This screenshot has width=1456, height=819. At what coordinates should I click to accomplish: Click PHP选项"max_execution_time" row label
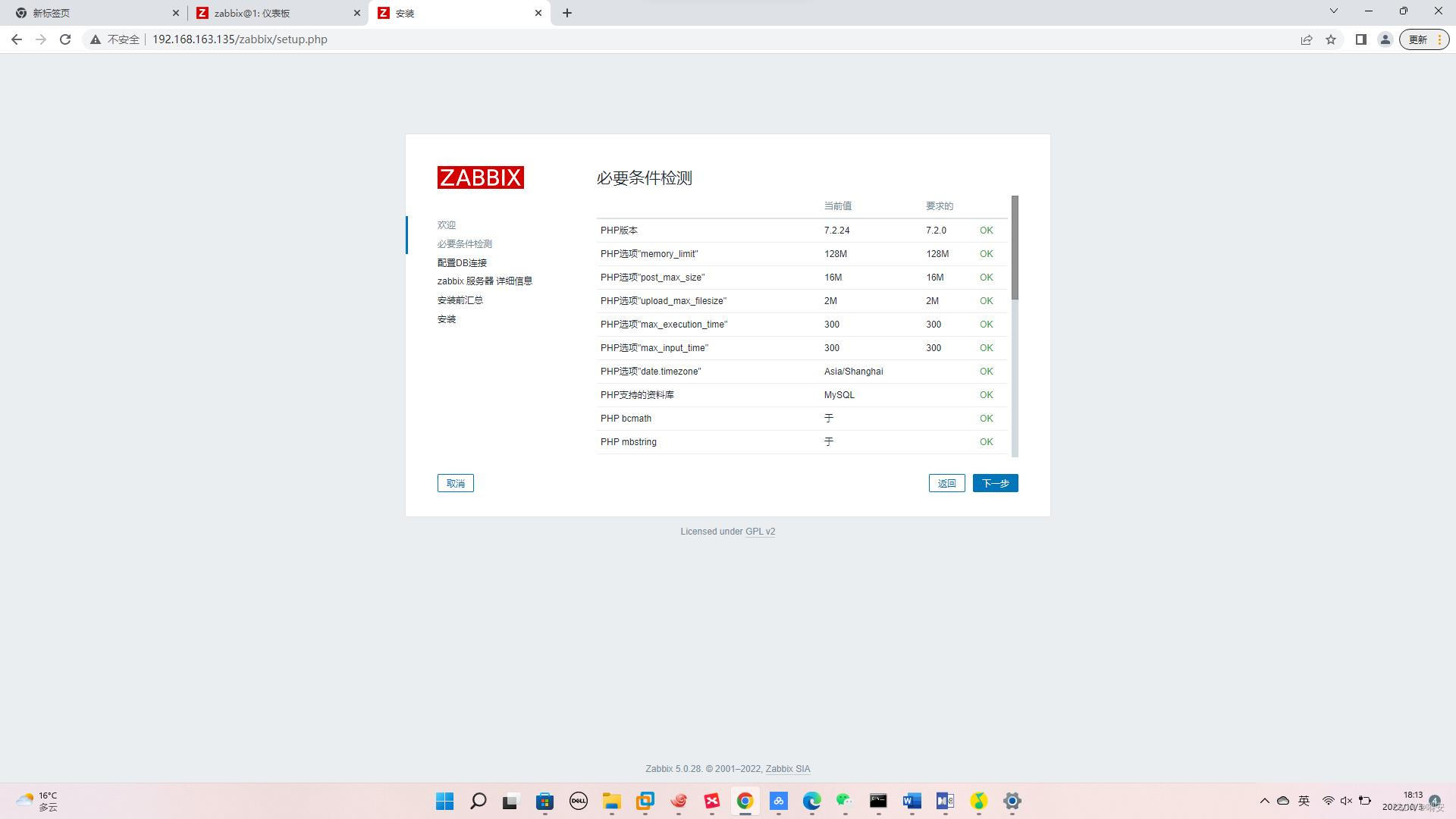pos(664,325)
